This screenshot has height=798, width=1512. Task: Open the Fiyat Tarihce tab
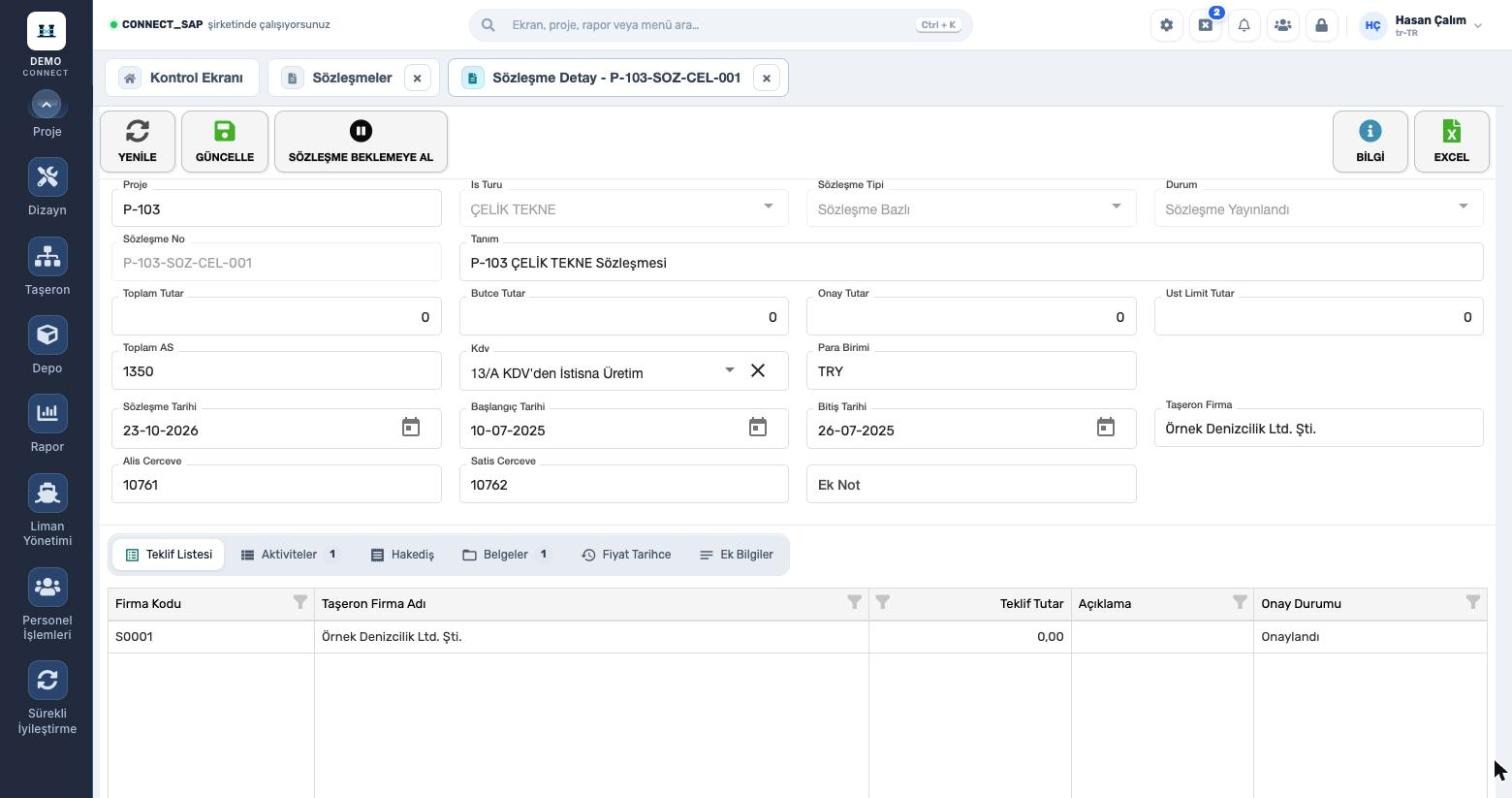pos(626,554)
